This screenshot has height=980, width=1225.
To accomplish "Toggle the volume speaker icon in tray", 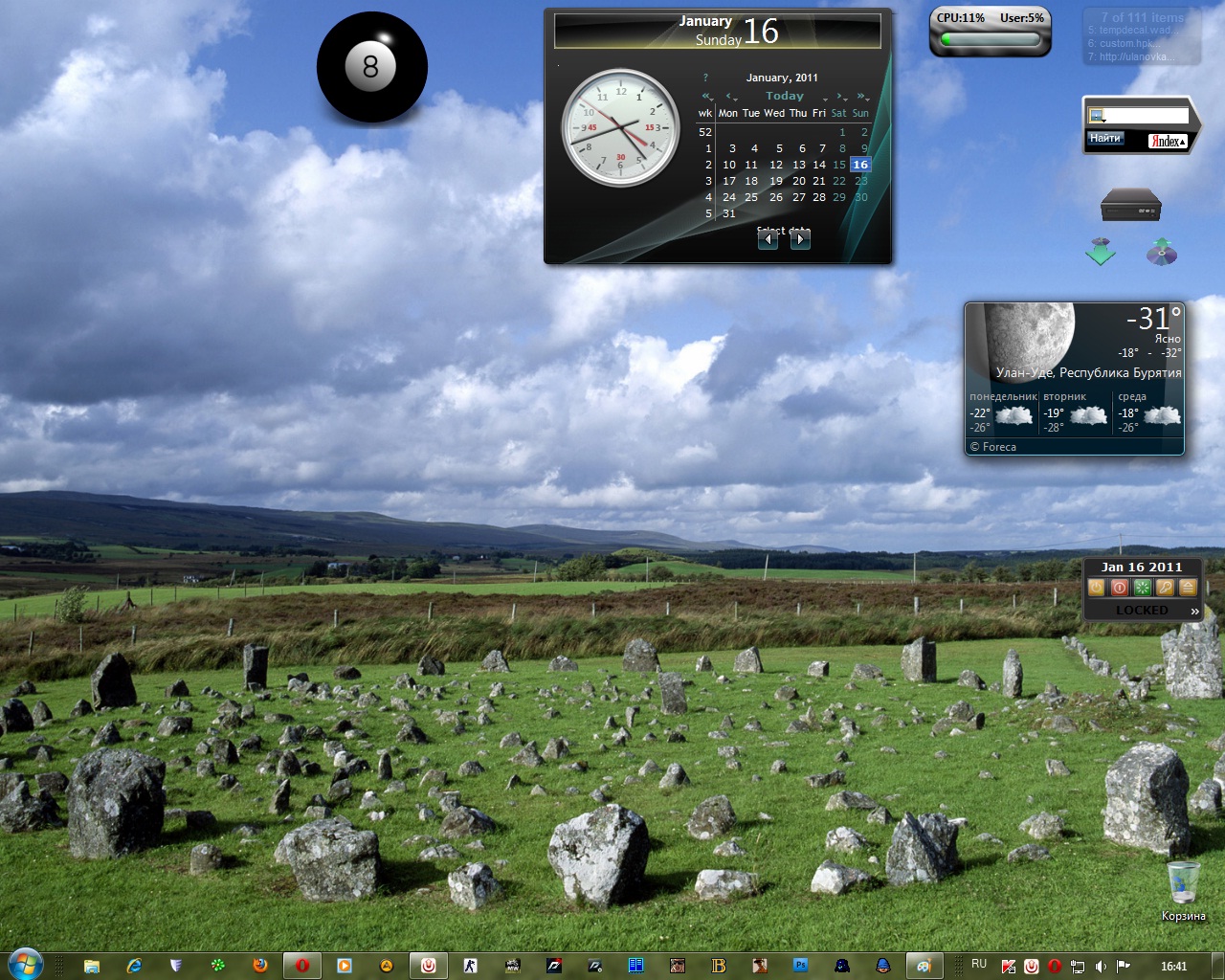I will pyautogui.click(x=1100, y=966).
